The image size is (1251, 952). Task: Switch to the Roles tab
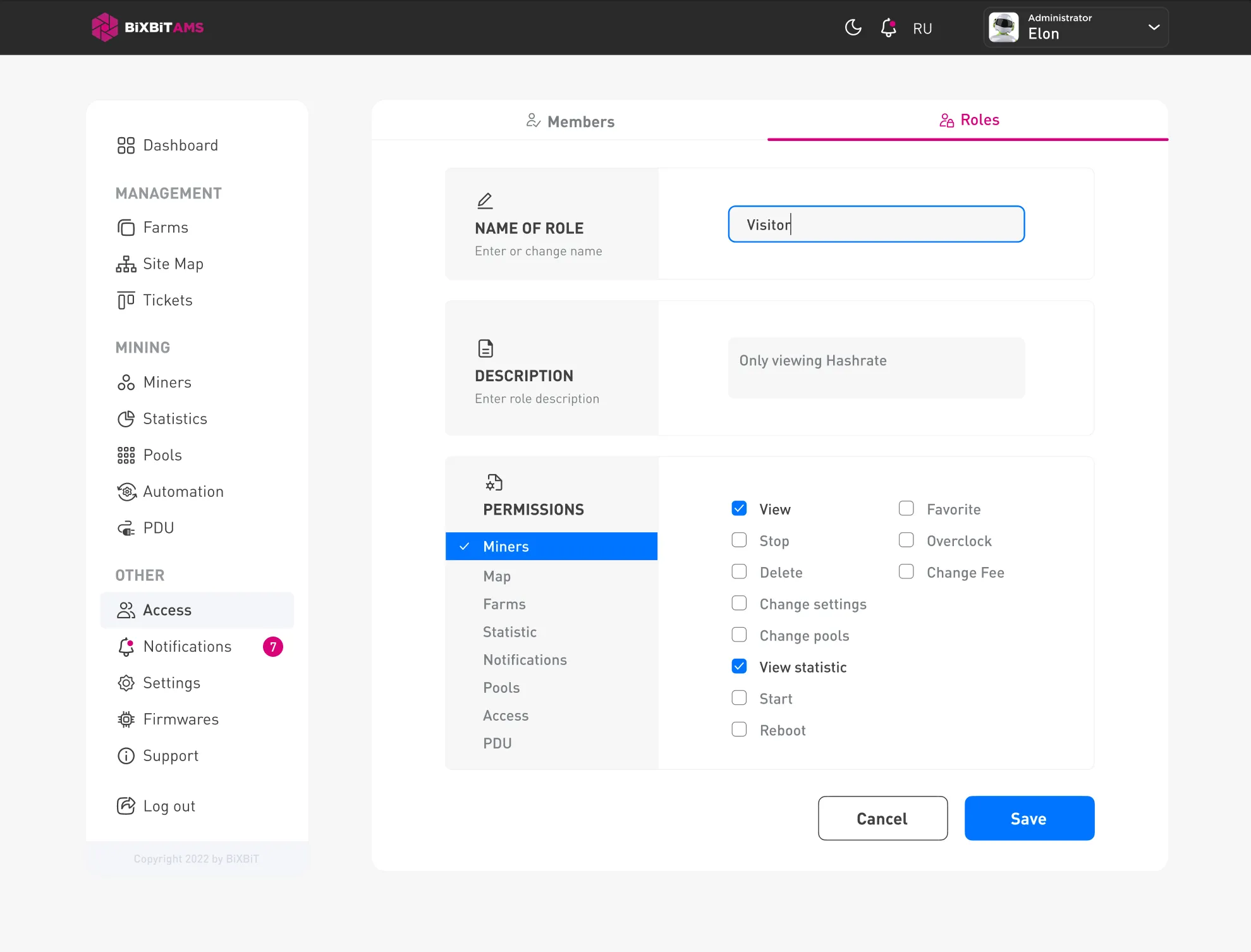click(x=968, y=121)
